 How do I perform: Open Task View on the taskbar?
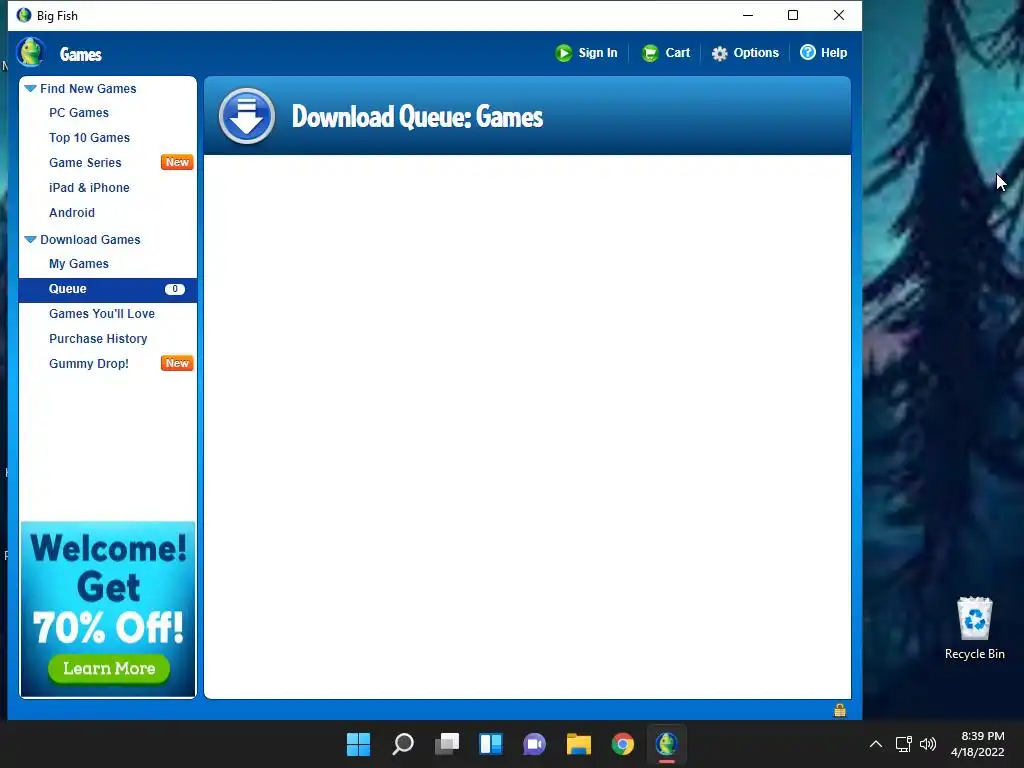(447, 744)
